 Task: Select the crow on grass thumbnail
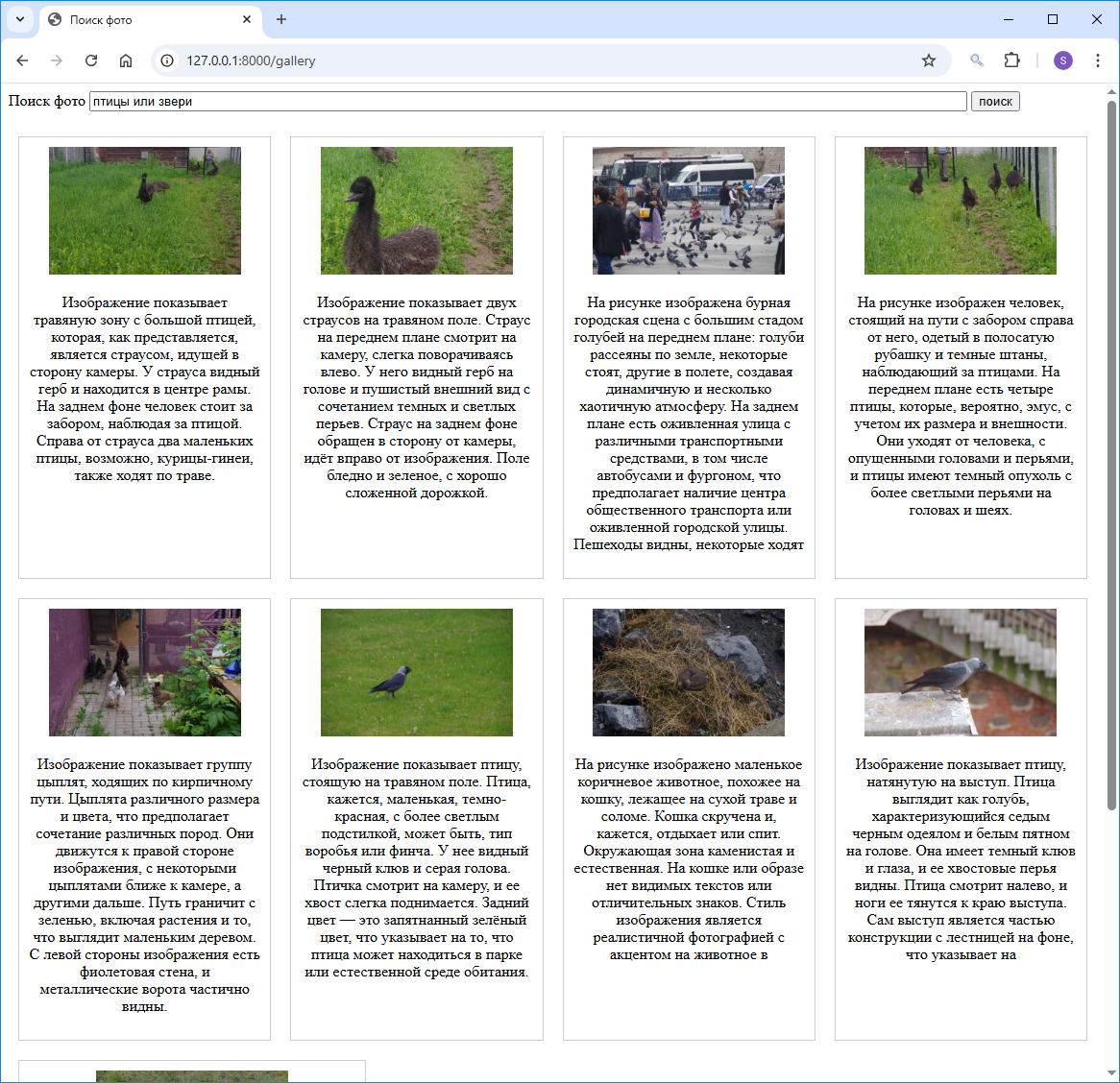(416, 672)
